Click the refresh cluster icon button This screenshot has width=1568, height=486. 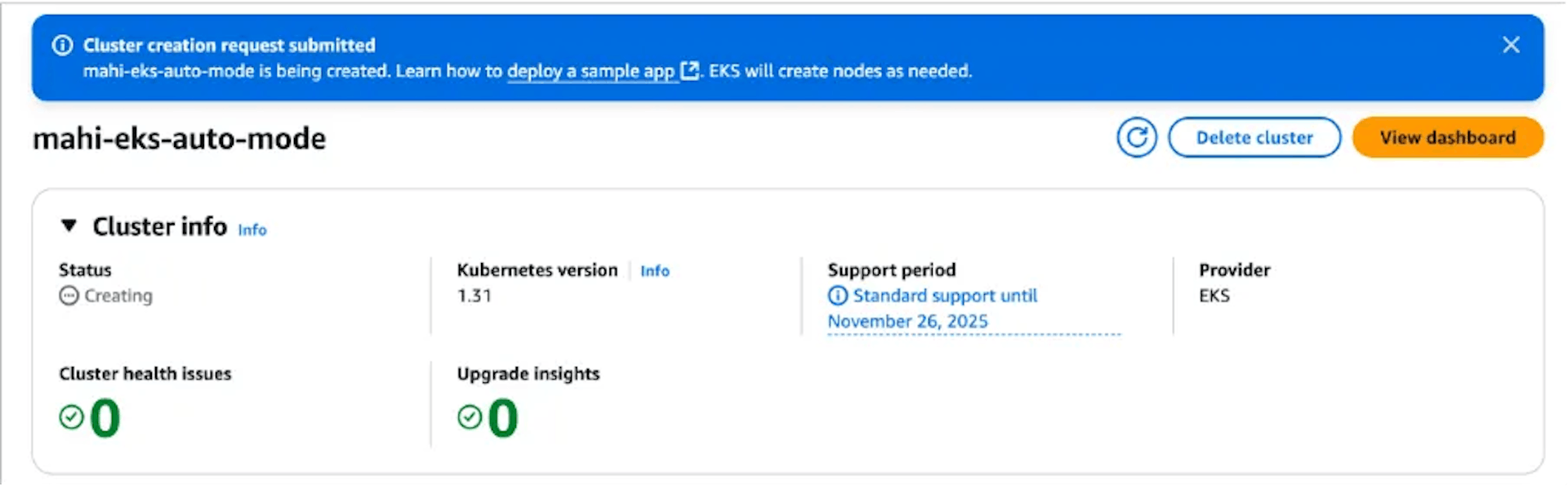coord(1137,137)
